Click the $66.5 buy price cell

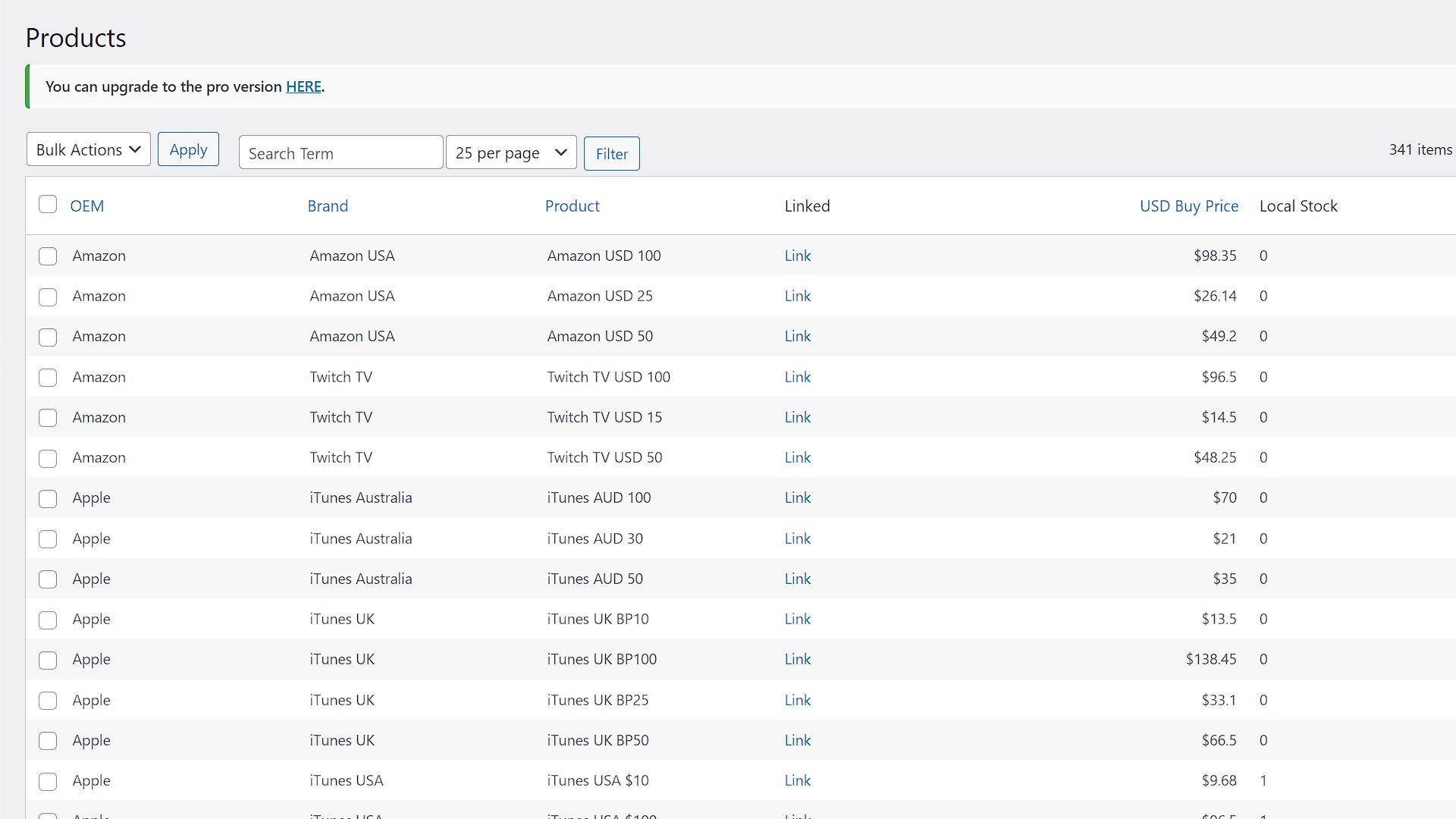1219,740
